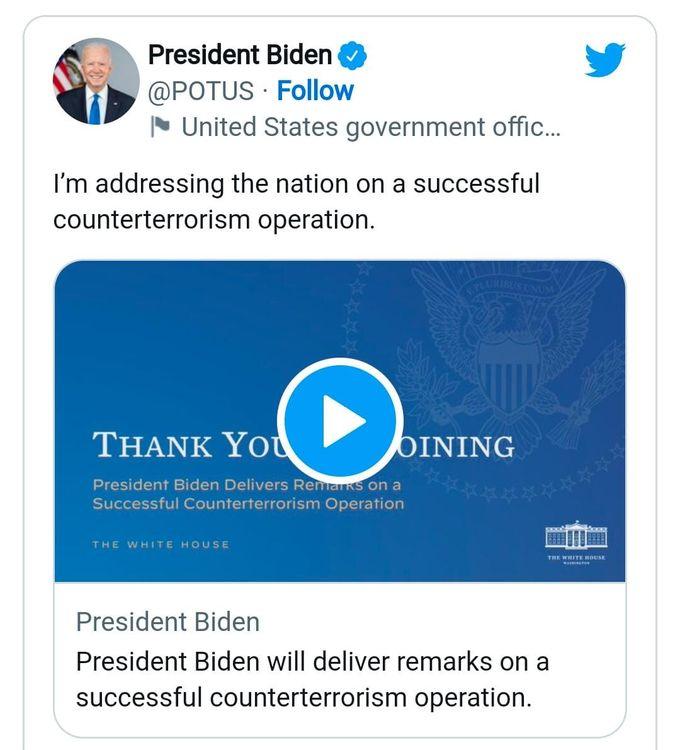Click THE WHITE HOUSE text in video
The width and height of the screenshot is (680, 750).
coord(161,544)
